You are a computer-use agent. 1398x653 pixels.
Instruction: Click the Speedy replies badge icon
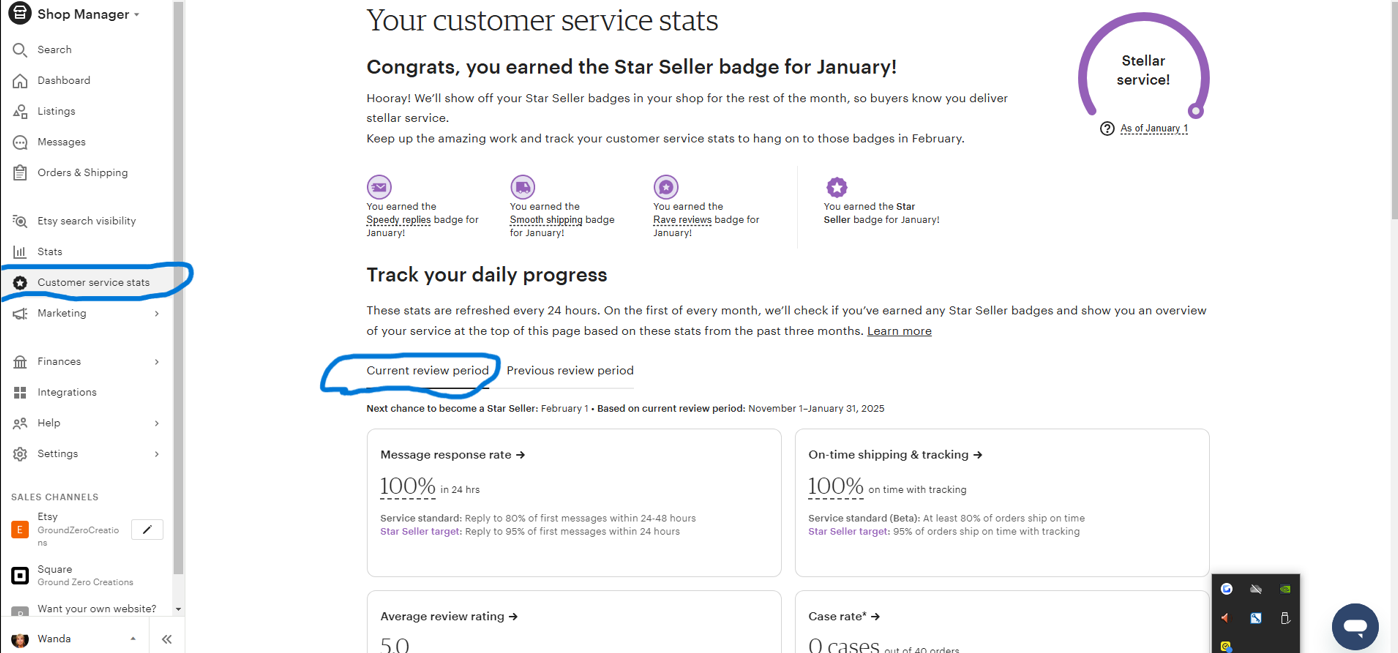[379, 187]
